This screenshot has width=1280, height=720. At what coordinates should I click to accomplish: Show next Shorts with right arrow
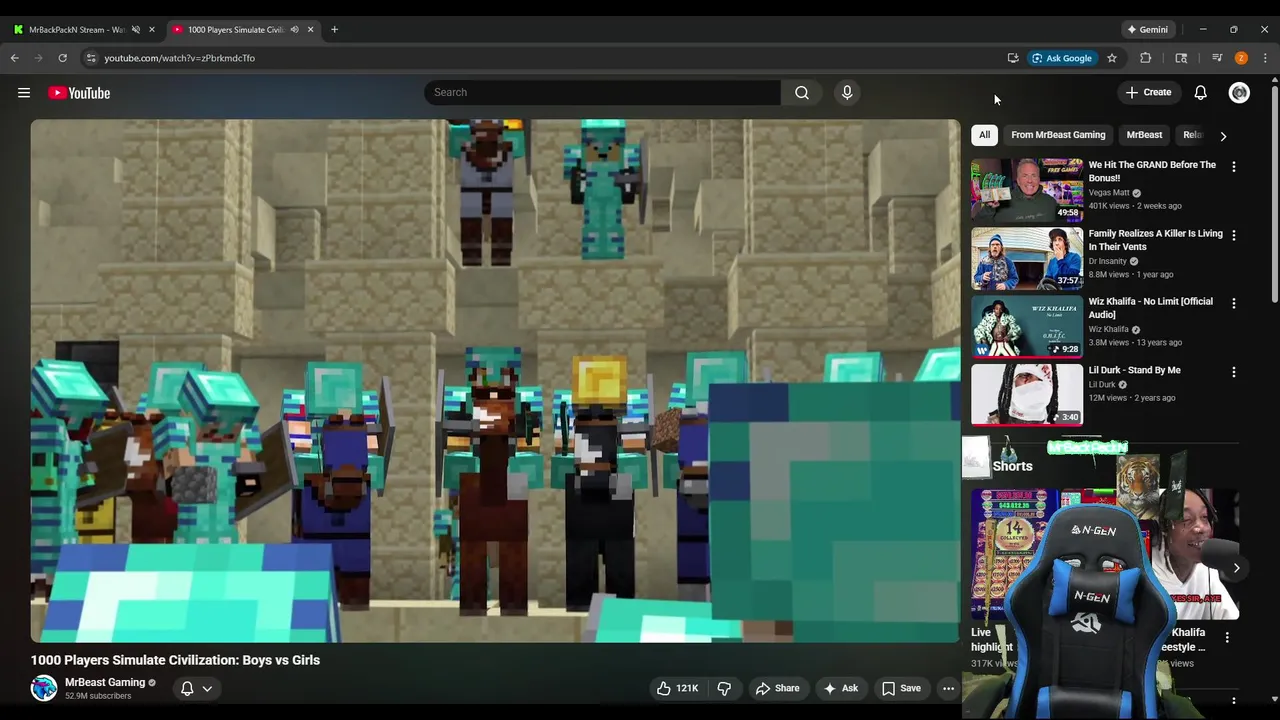click(x=1236, y=568)
